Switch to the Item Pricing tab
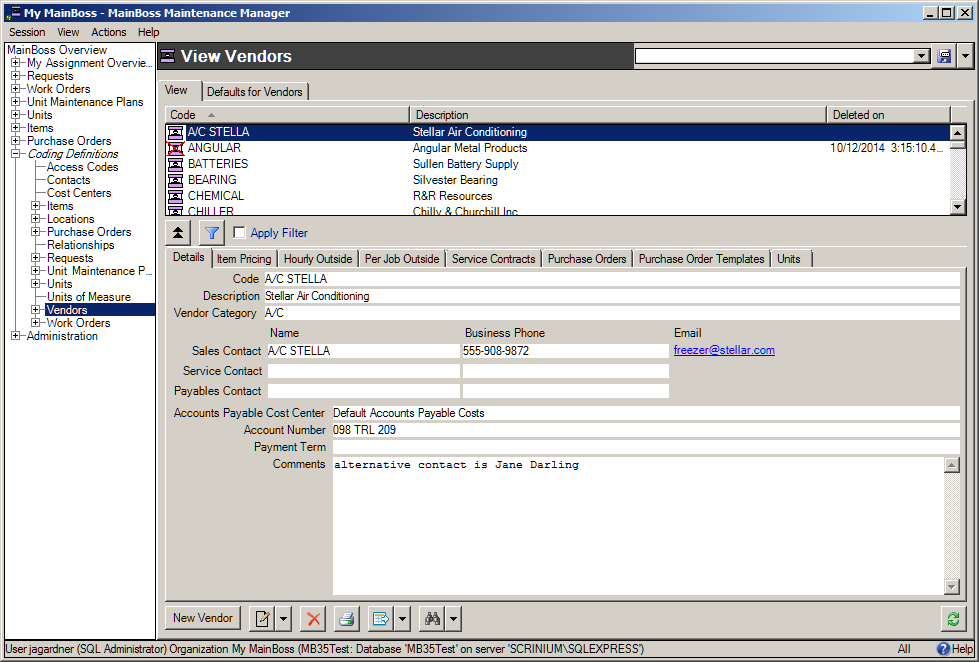 [244, 259]
